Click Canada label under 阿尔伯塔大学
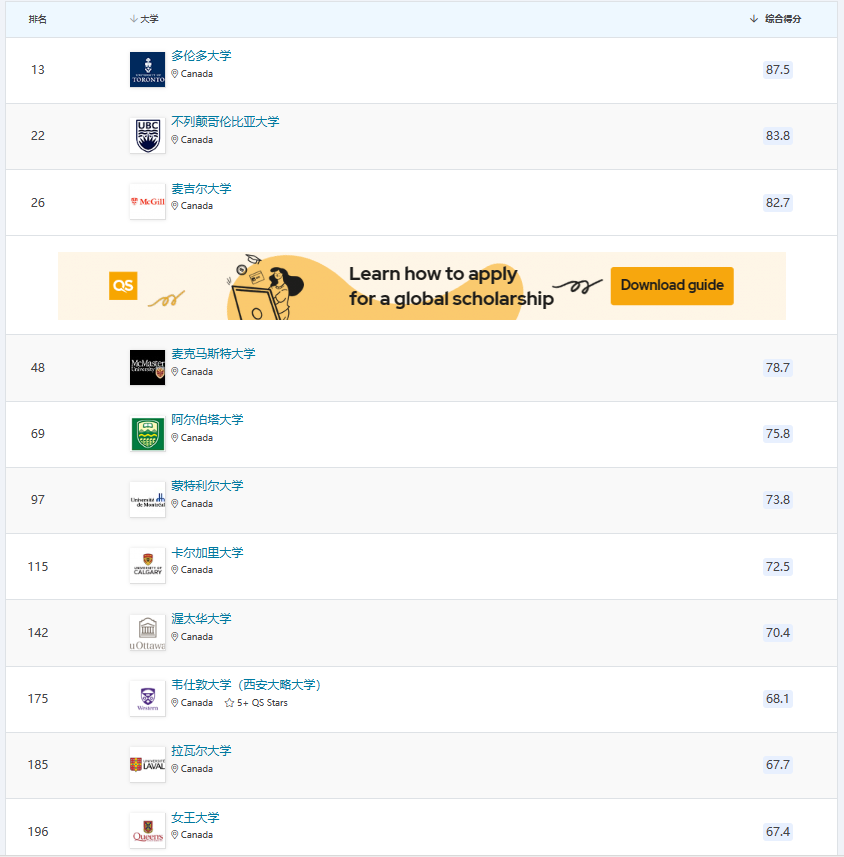 (197, 438)
